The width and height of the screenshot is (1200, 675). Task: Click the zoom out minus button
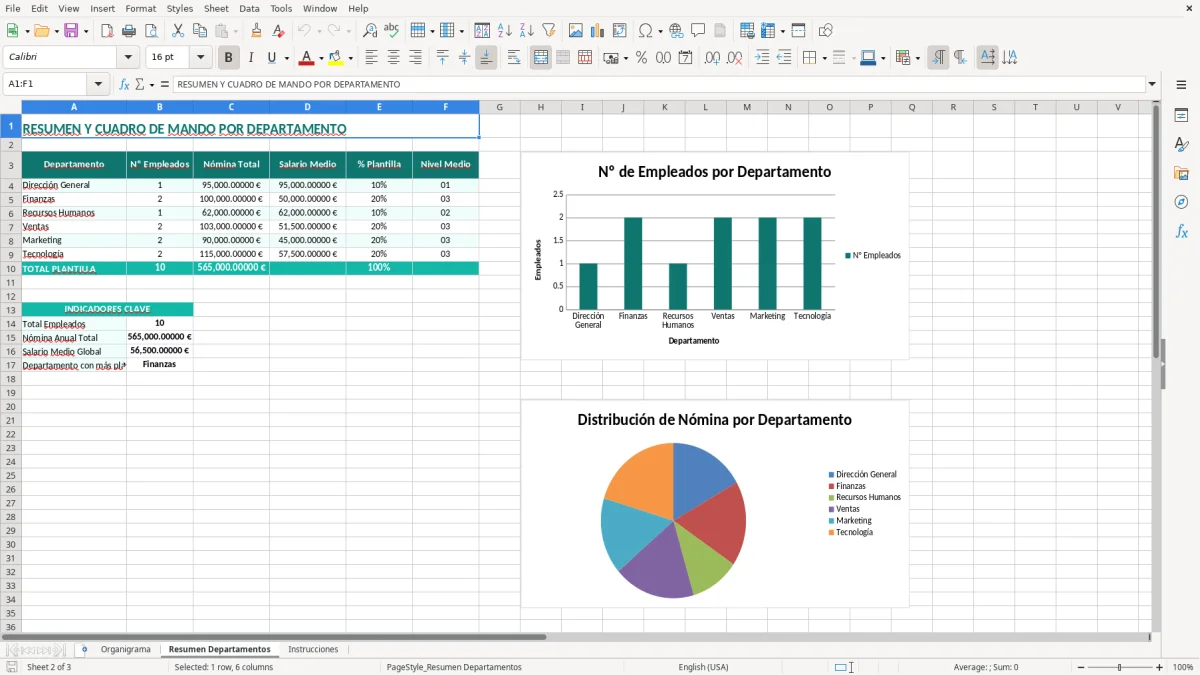(1080, 667)
